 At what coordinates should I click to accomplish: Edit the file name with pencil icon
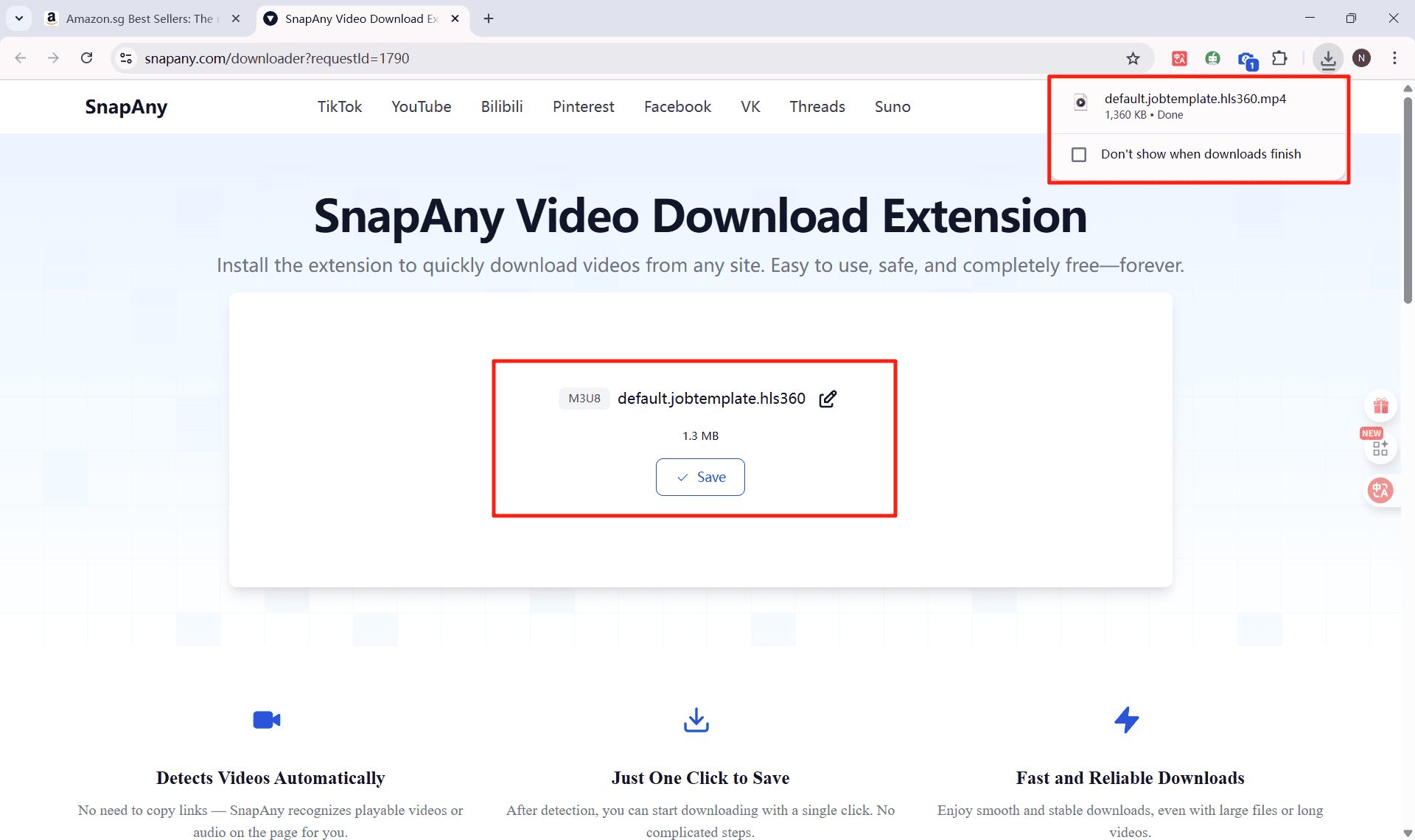point(828,399)
